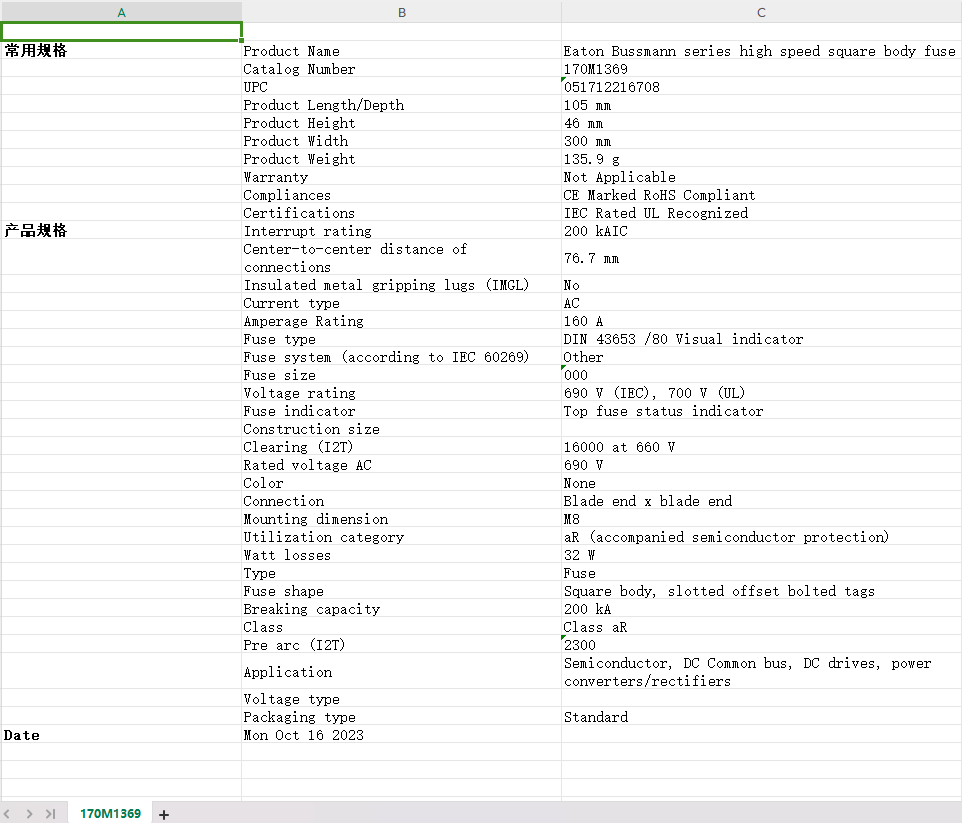962x823 pixels.
Task: Select Product Length/Depth cell
Action: tap(401, 105)
